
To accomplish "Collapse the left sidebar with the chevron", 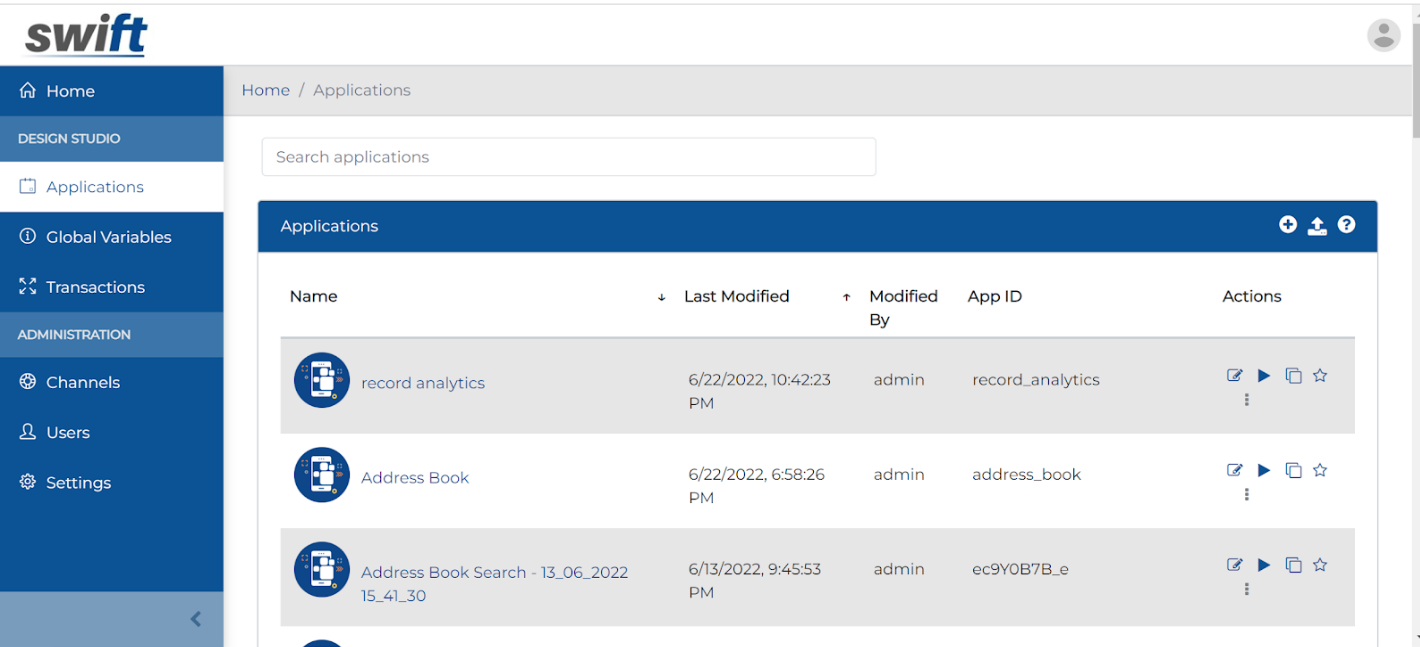I will pos(196,619).
